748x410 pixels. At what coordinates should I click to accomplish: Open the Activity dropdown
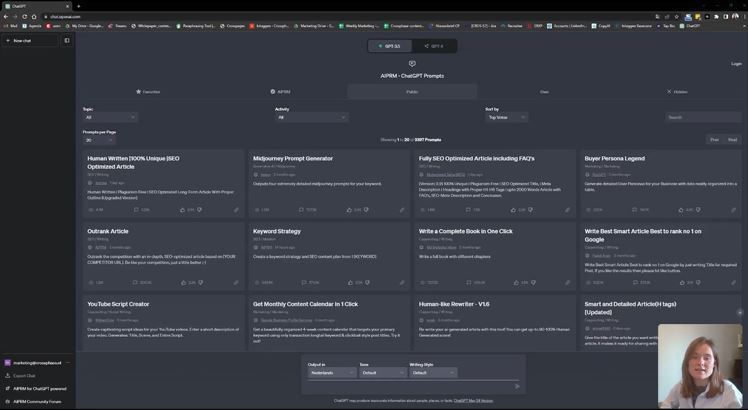[x=310, y=117]
